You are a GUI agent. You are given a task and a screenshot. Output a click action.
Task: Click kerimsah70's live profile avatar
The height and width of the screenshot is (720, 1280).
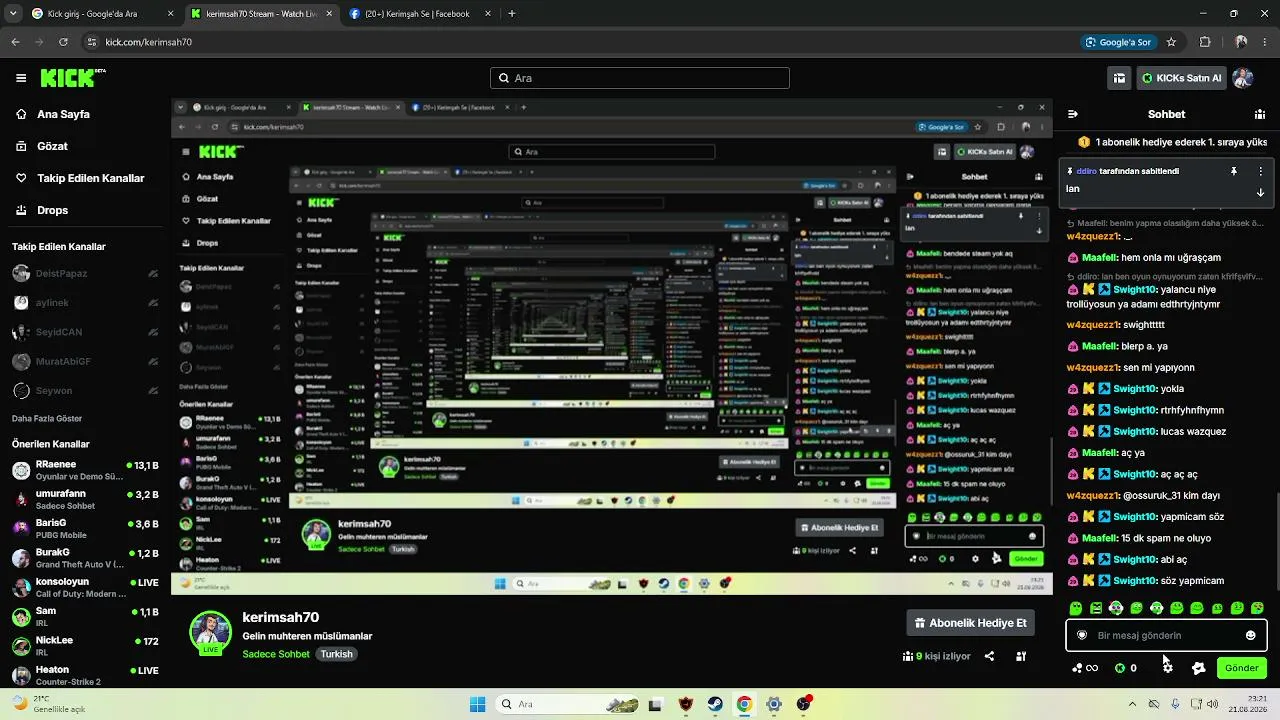(210, 631)
